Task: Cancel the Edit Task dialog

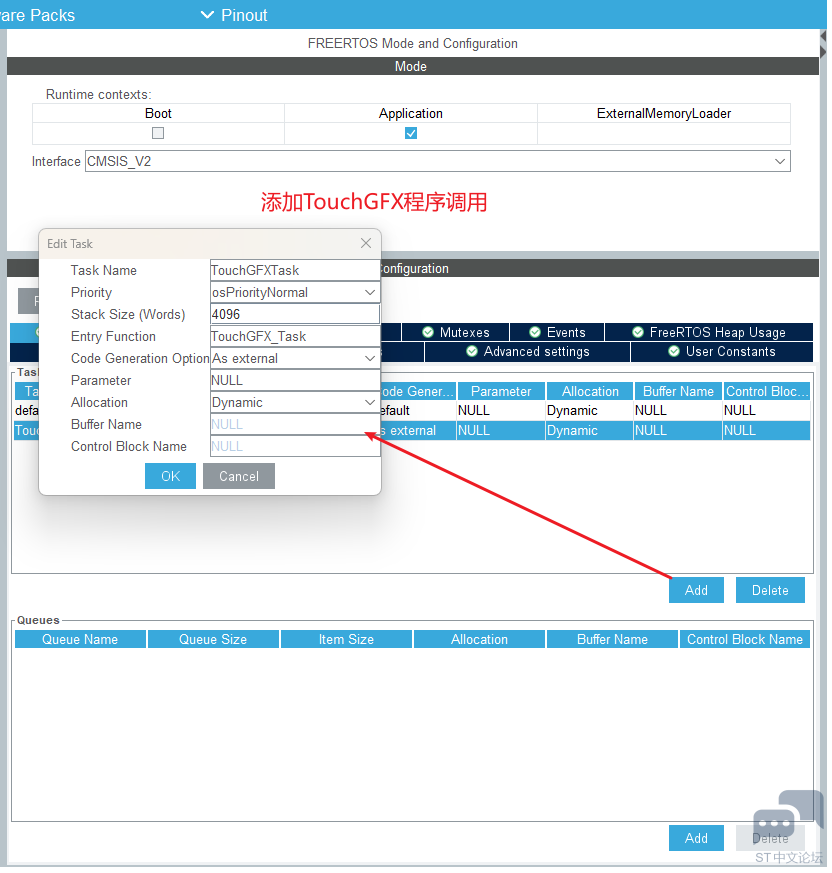Action: point(239,478)
